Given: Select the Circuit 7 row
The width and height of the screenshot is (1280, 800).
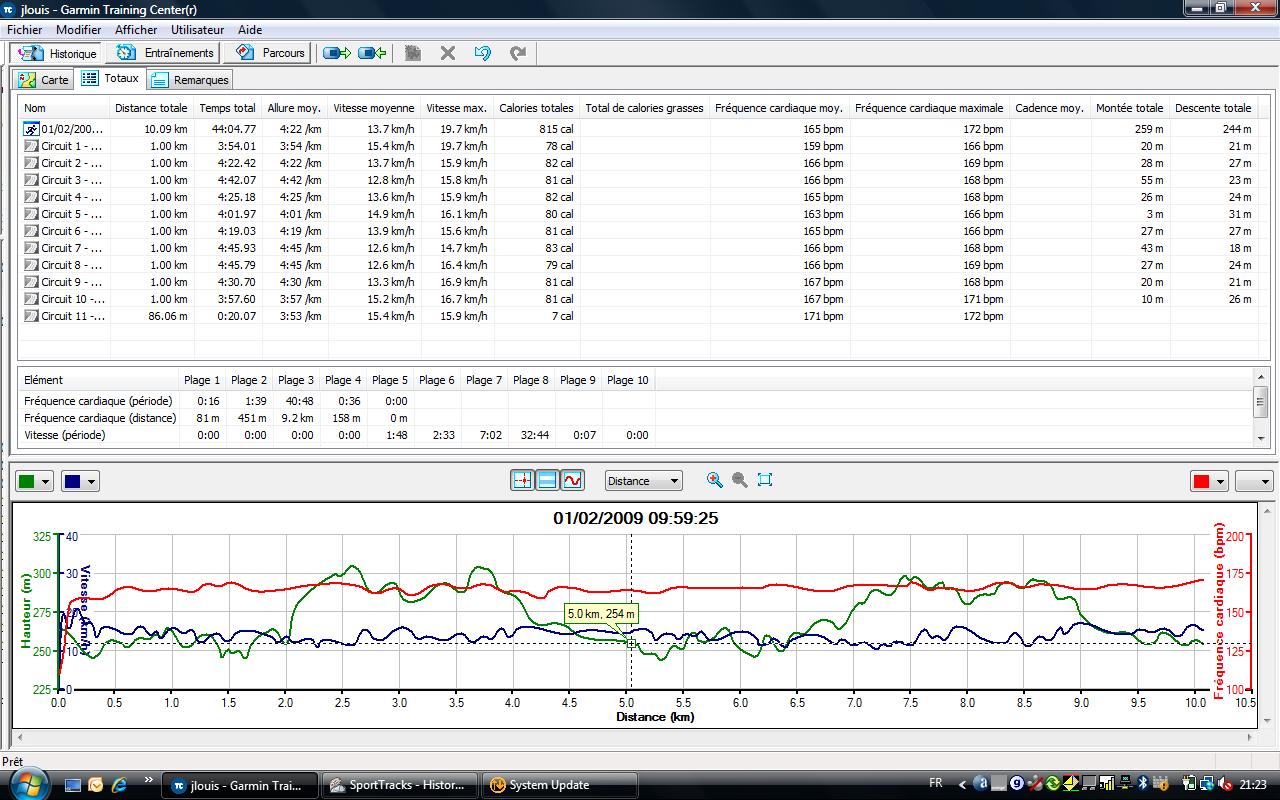Looking at the screenshot, I should click(645, 248).
